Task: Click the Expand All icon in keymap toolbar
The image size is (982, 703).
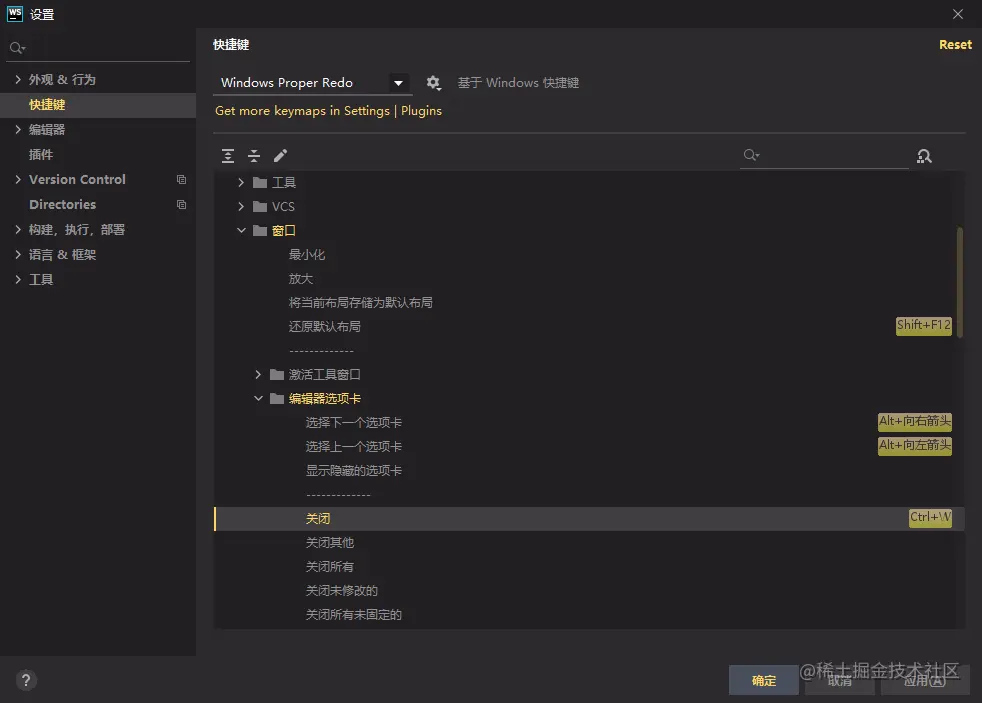Action: tap(228, 156)
